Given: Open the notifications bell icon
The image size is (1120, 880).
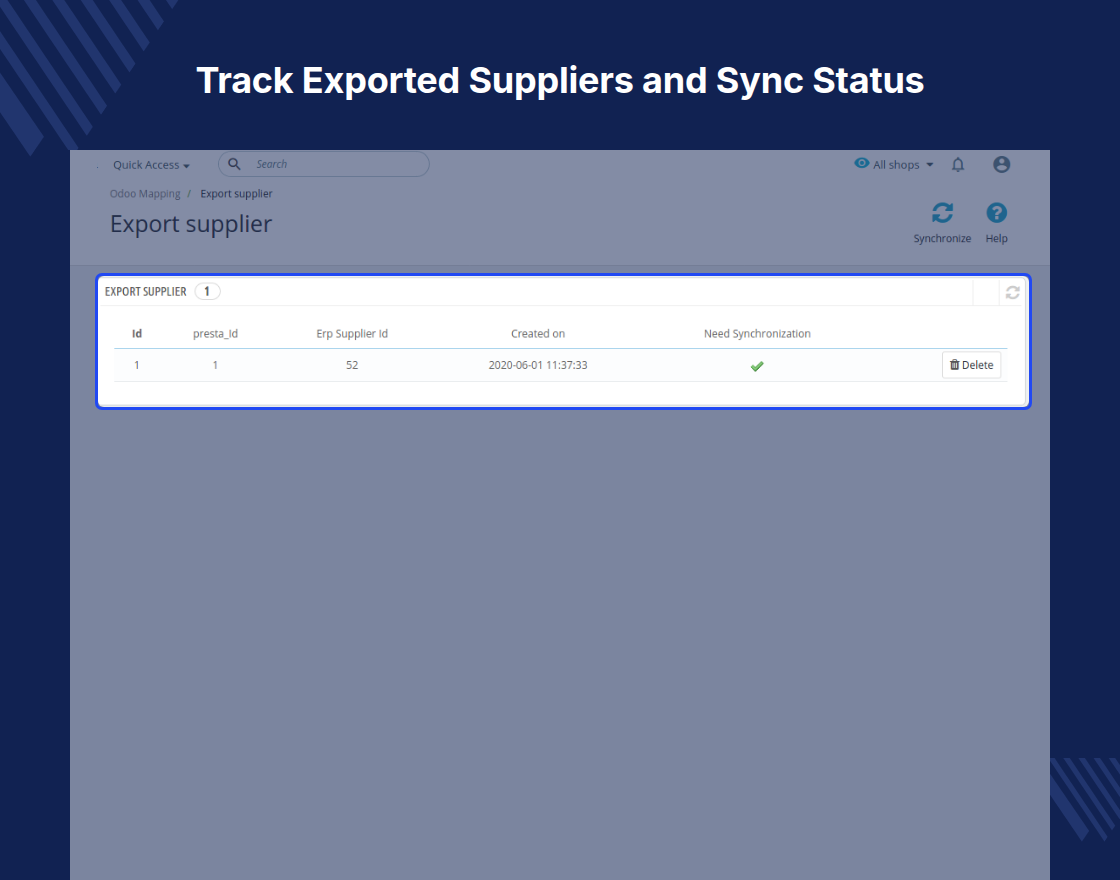Looking at the screenshot, I should [x=958, y=165].
